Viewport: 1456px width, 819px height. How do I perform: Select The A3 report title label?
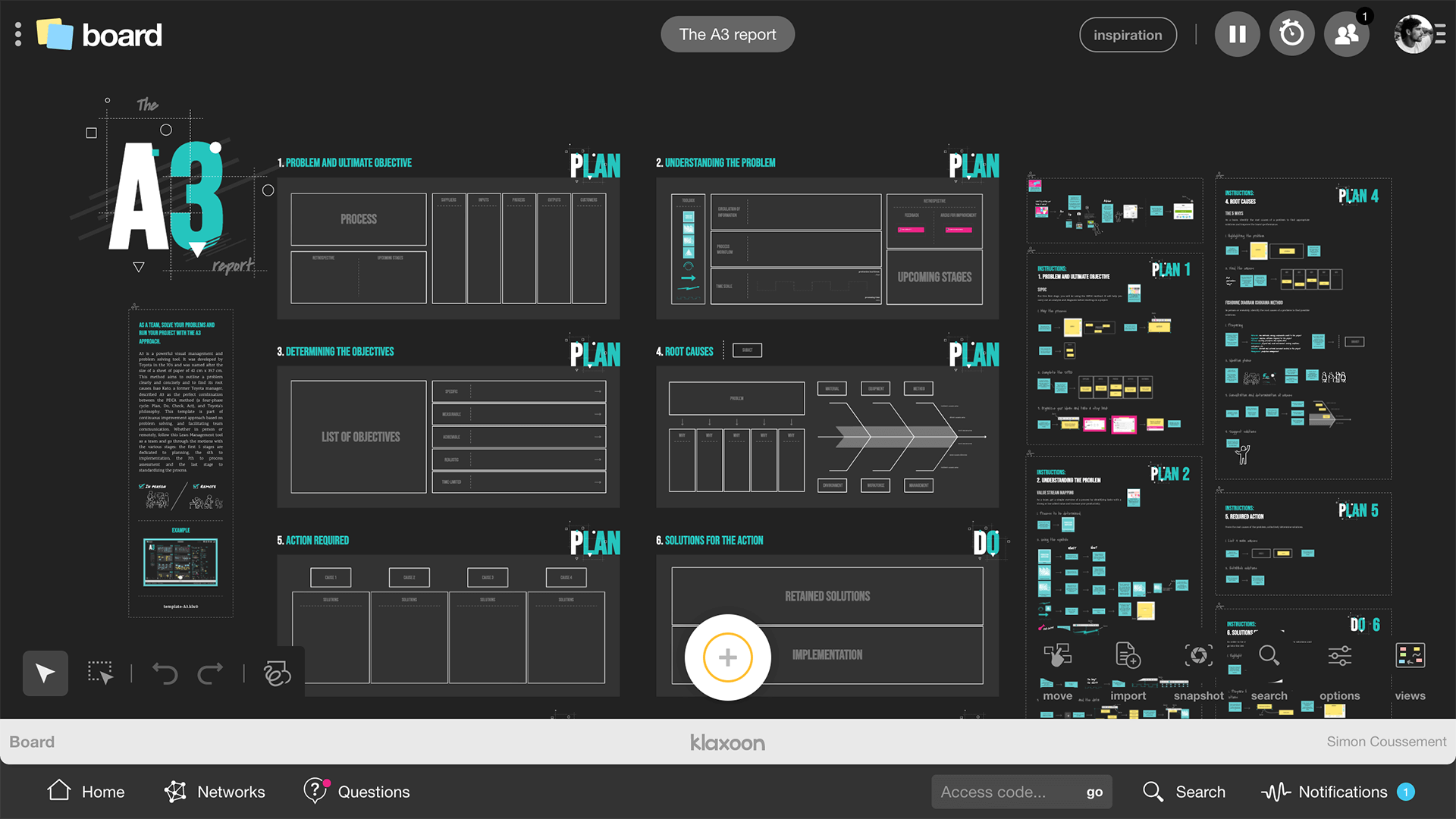[x=728, y=35]
